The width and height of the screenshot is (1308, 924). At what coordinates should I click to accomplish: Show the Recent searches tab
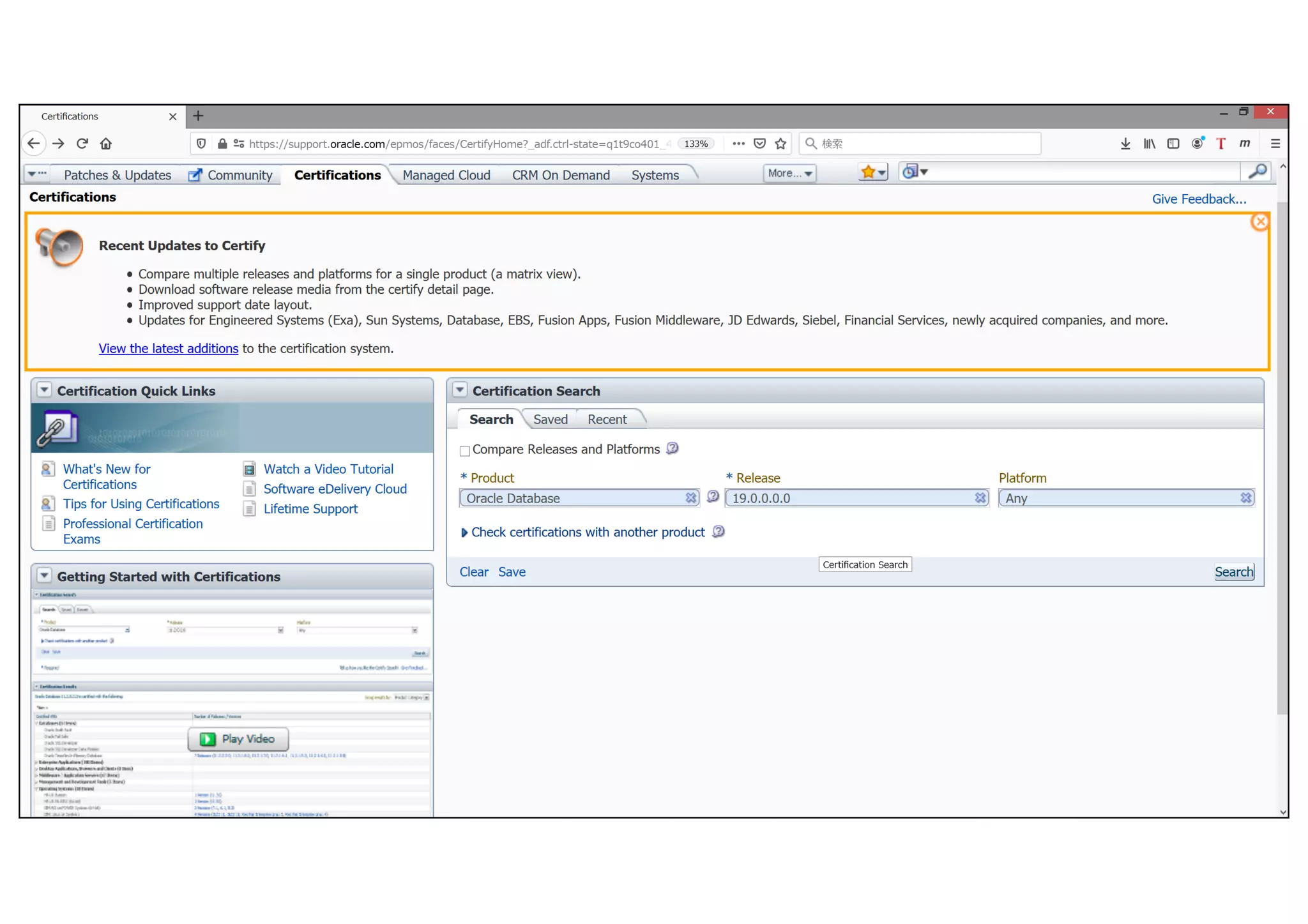coord(607,420)
